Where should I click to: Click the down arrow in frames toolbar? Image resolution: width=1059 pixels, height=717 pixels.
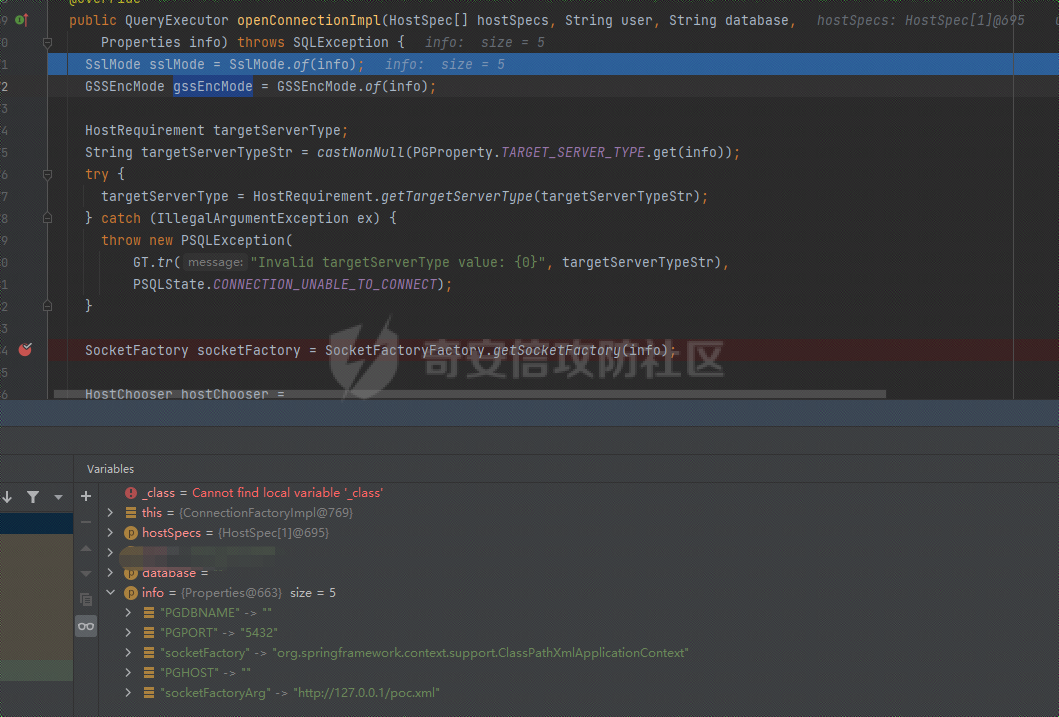[8, 497]
